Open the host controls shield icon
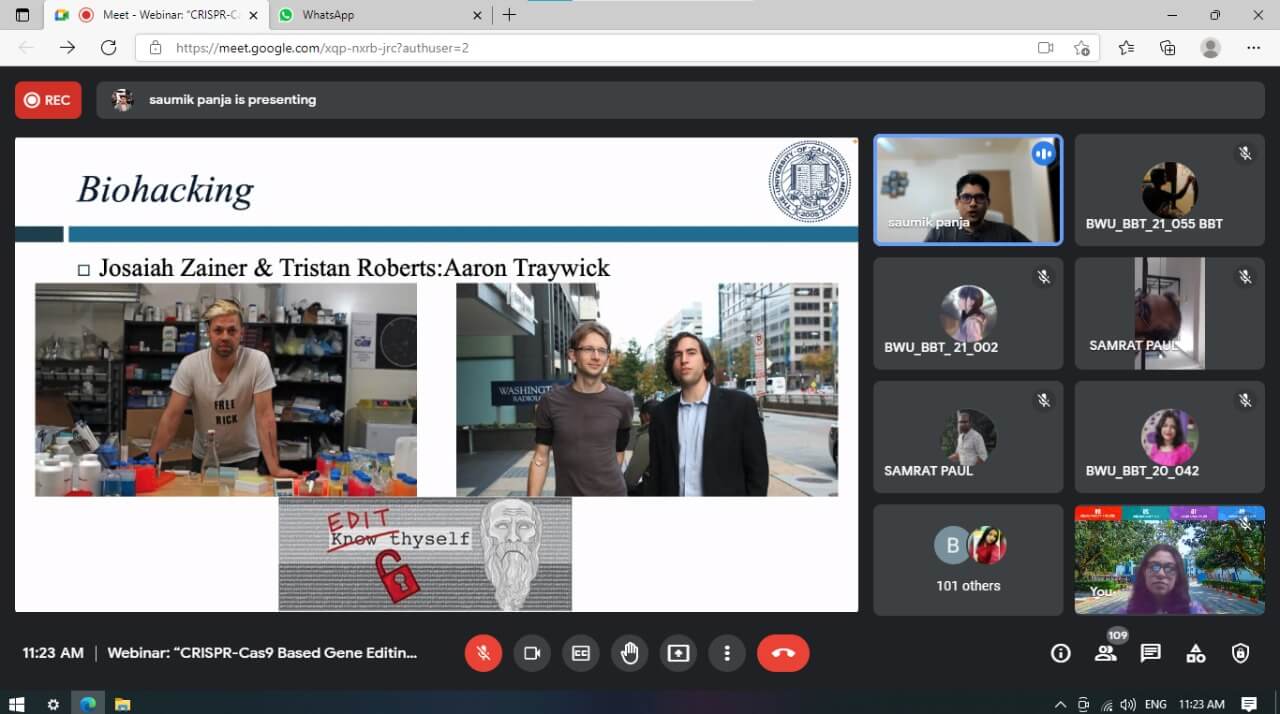The width and height of the screenshot is (1280, 714). click(1240, 653)
